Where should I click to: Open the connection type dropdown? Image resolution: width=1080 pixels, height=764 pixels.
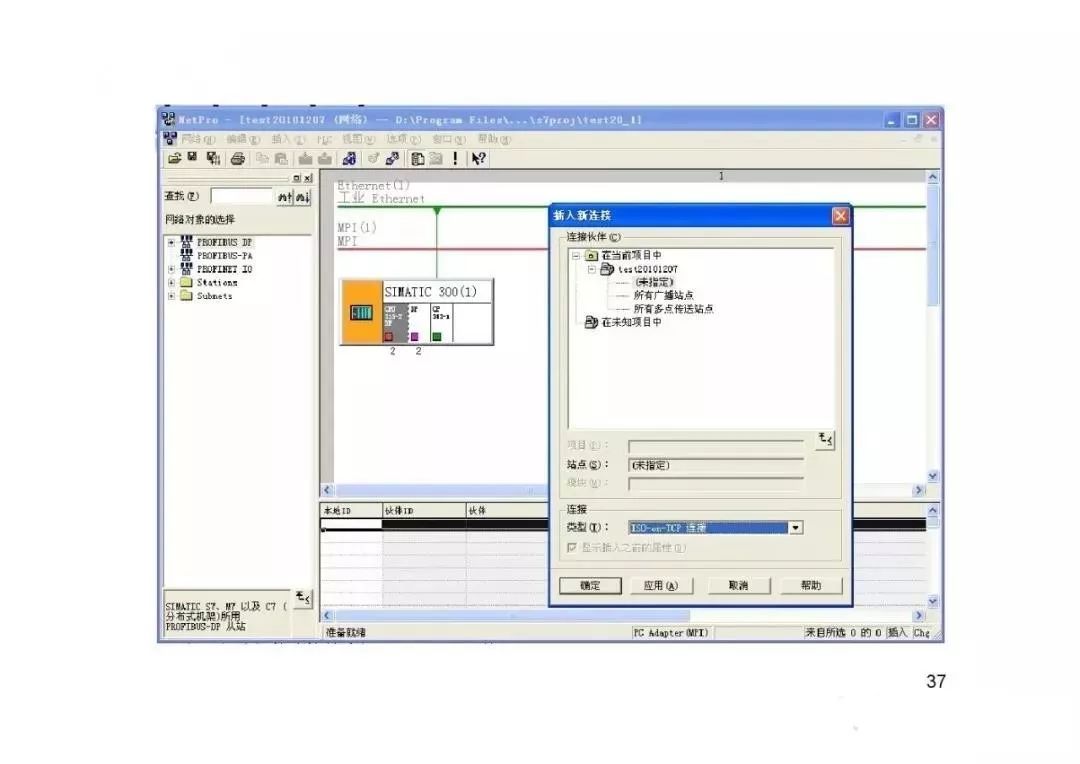pos(796,528)
